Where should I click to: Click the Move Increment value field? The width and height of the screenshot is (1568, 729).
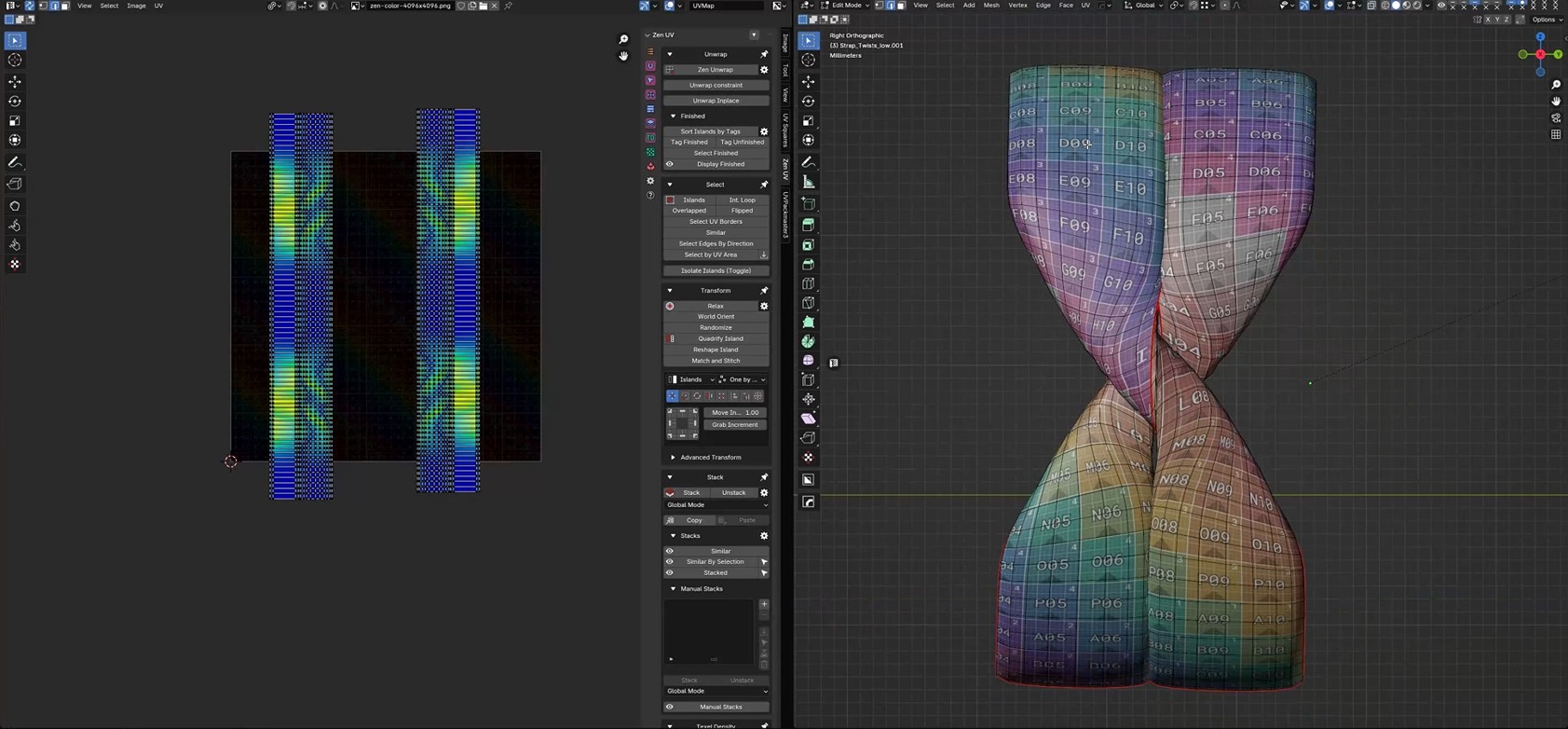(x=735, y=412)
